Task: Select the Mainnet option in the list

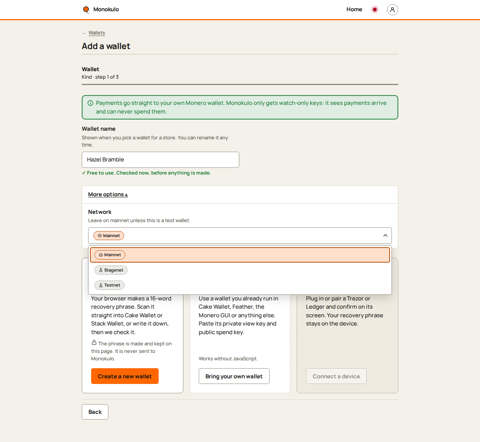Action: pyautogui.click(x=240, y=255)
